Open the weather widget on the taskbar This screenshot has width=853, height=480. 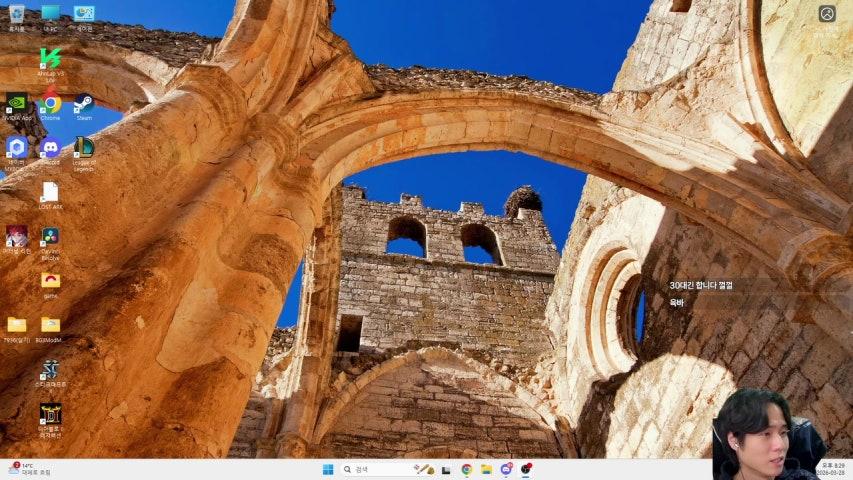(28, 469)
